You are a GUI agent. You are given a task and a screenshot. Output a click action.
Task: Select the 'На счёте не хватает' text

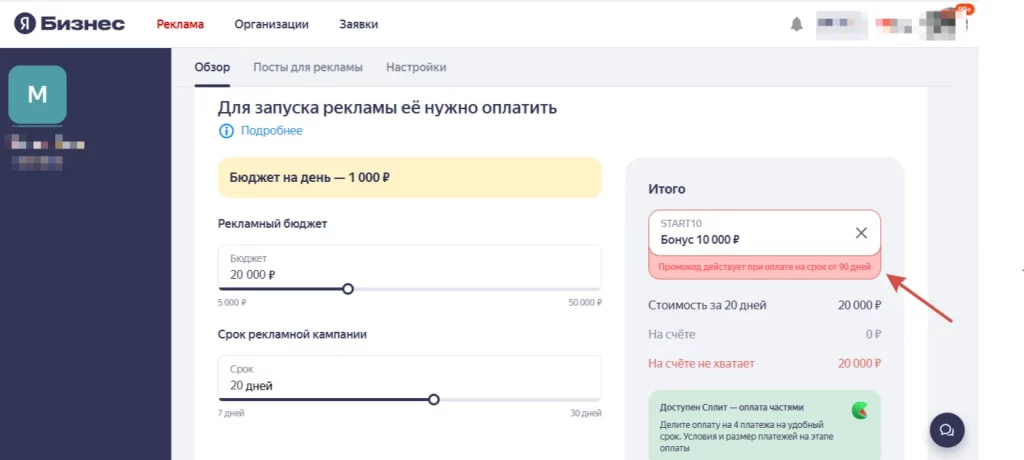coord(701,363)
